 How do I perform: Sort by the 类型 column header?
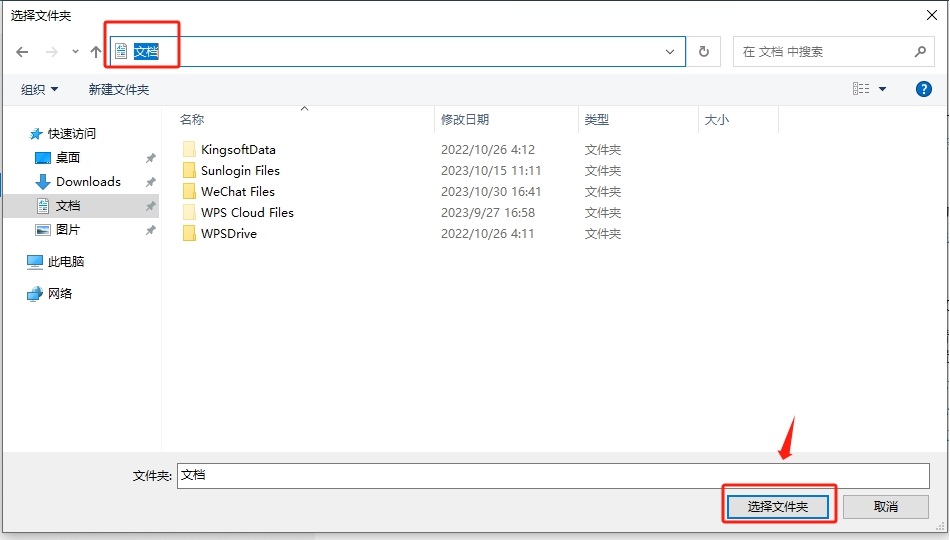(x=596, y=119)
